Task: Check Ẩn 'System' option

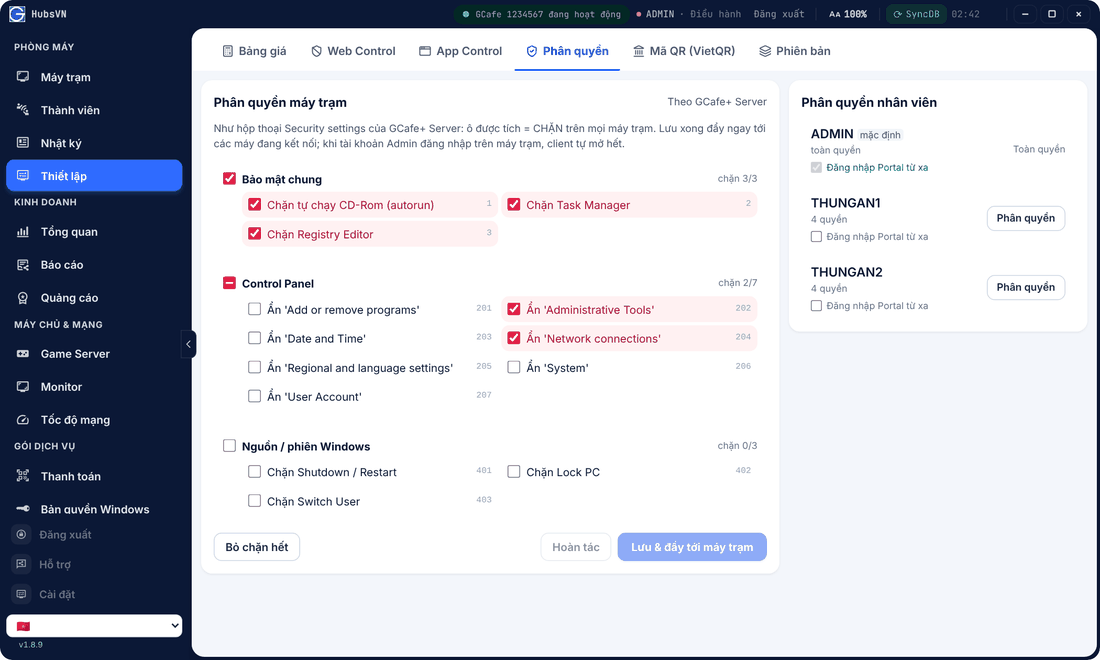Action: [x=514, y=367]
